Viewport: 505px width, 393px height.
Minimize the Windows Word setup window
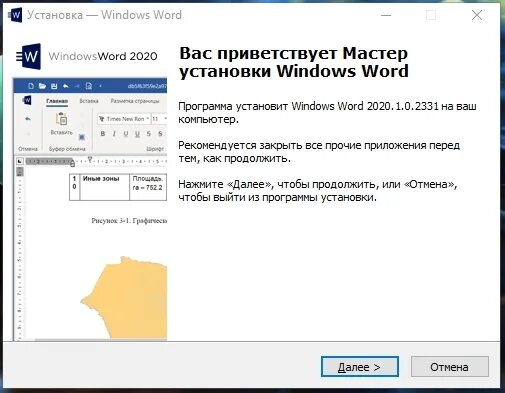(x=386, y=15)
